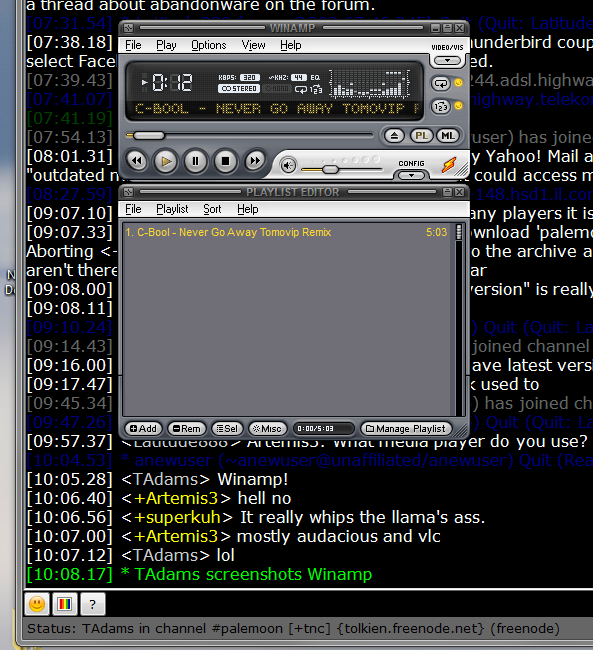593x650 pixels.
Task: Open Playlist Editor File menu
Action: [x=133, y=209]
